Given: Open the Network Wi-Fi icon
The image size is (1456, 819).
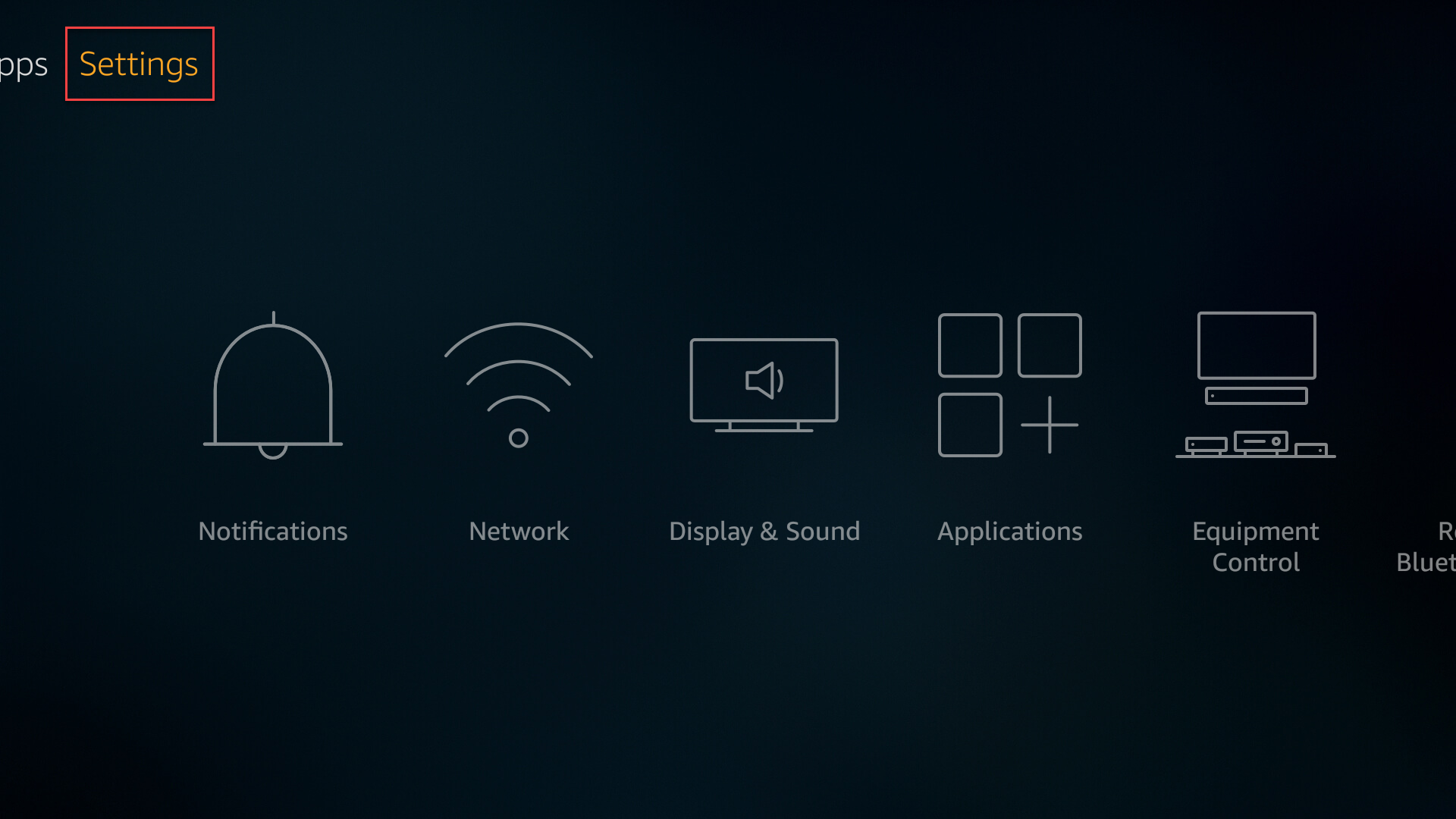Looking at the screenshot, I should tap(519, 385).
